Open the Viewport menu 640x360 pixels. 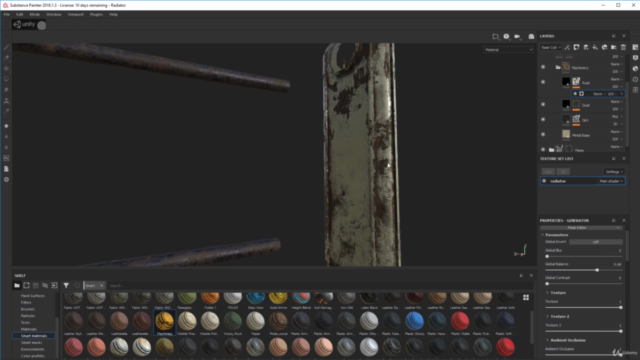(76, 14)
